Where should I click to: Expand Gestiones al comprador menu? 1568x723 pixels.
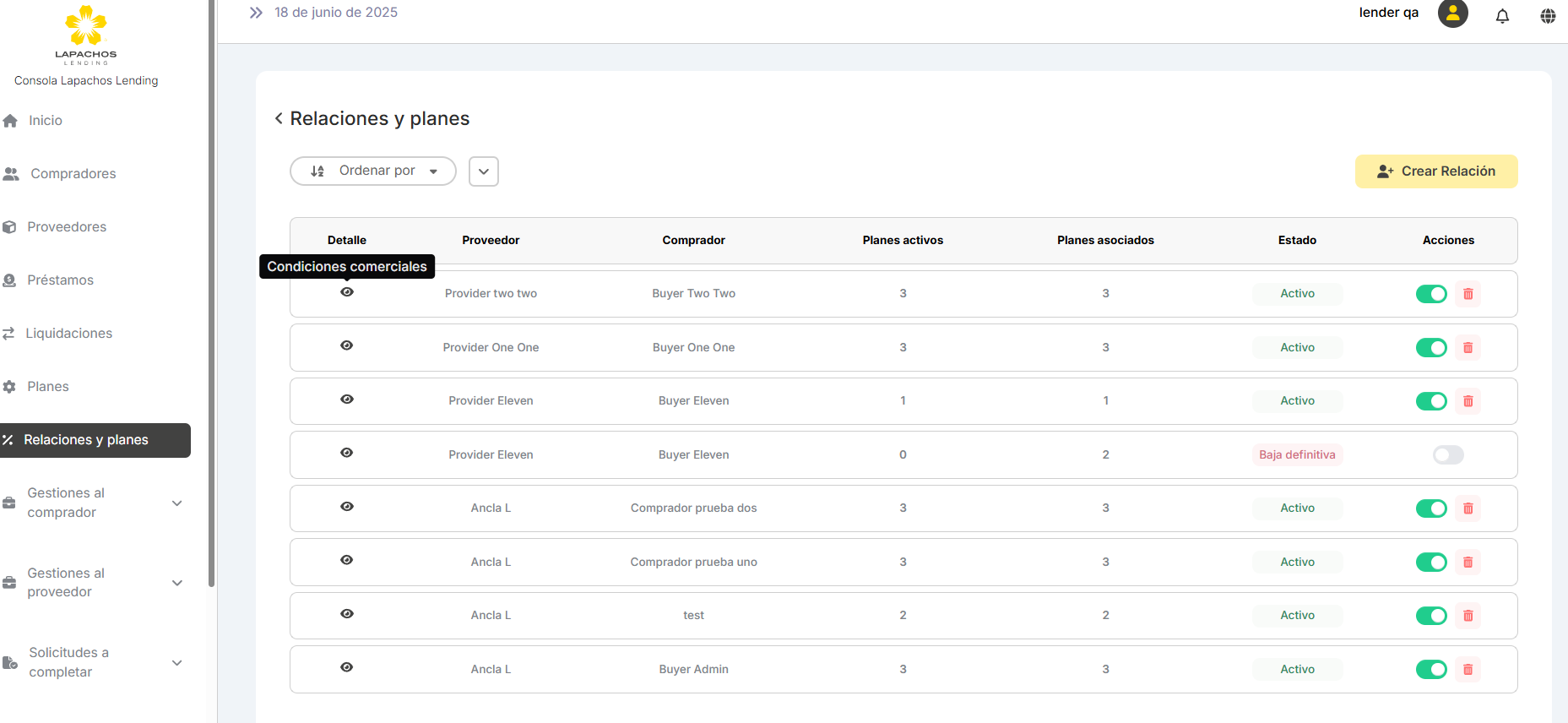point(177,503)
